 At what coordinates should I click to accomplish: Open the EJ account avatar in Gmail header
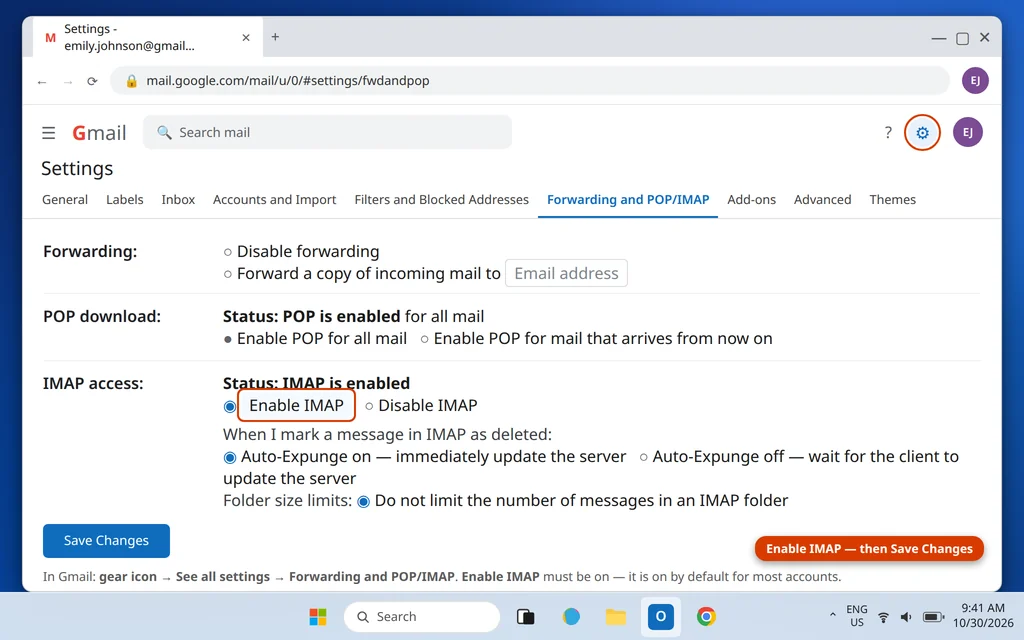click(x=967, y=133)
